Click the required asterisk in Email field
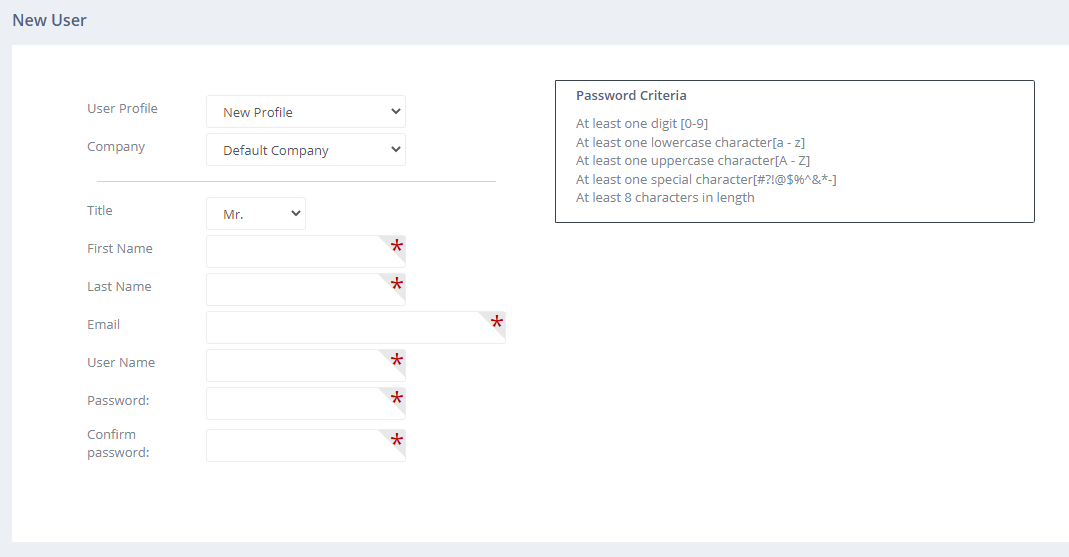Image resolution: width=1069 pixels, height=557 pixels. click(x=497, y=322)
